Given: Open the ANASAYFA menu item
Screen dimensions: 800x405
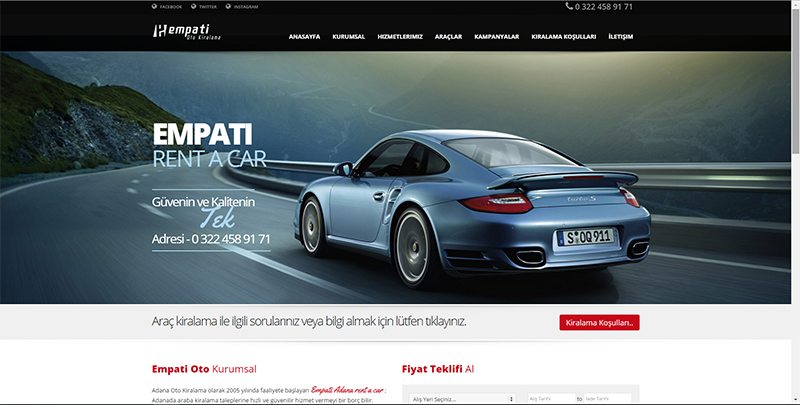Looking at the screenshot, I should coord(304,36).
